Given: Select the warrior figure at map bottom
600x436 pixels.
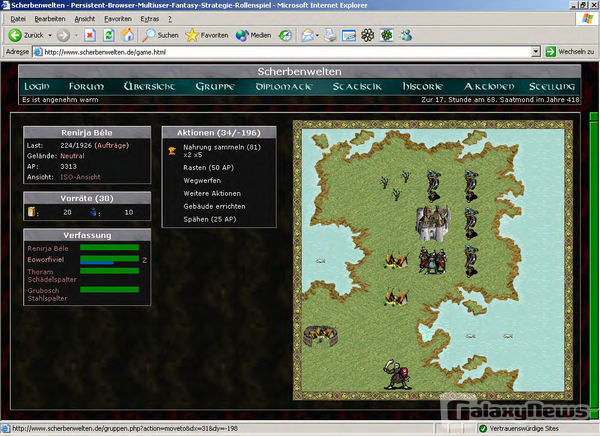Looking at the screenshot, I should click(x=395, y=373).
